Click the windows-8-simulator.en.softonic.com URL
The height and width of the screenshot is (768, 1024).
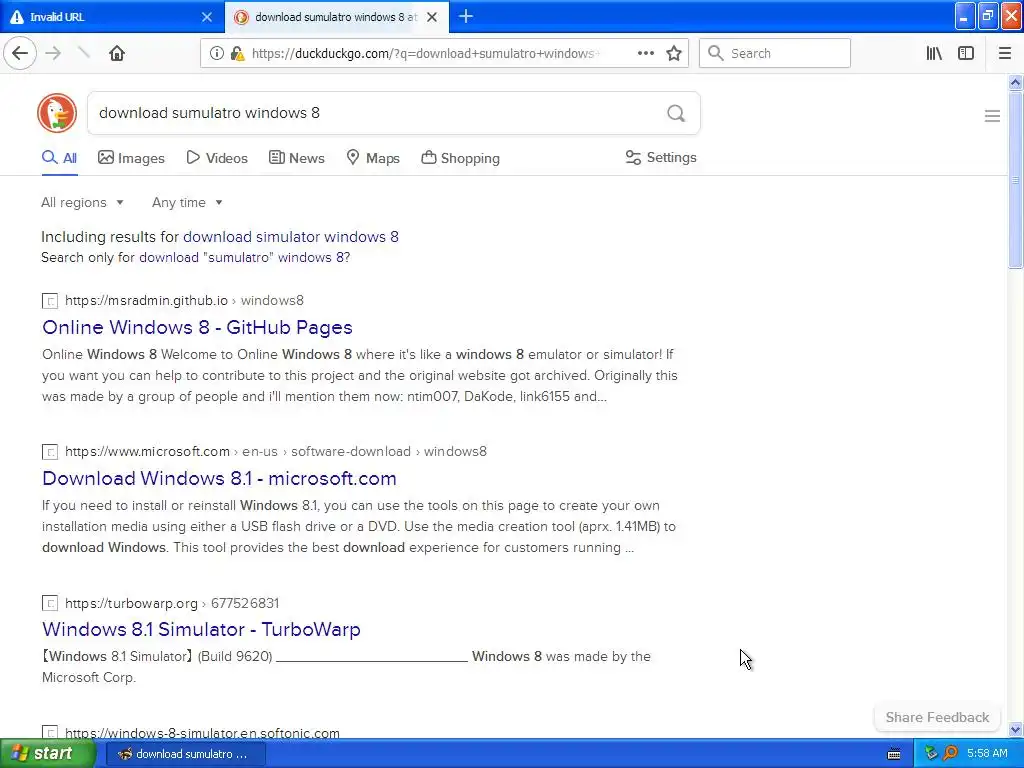pos(202,733)
